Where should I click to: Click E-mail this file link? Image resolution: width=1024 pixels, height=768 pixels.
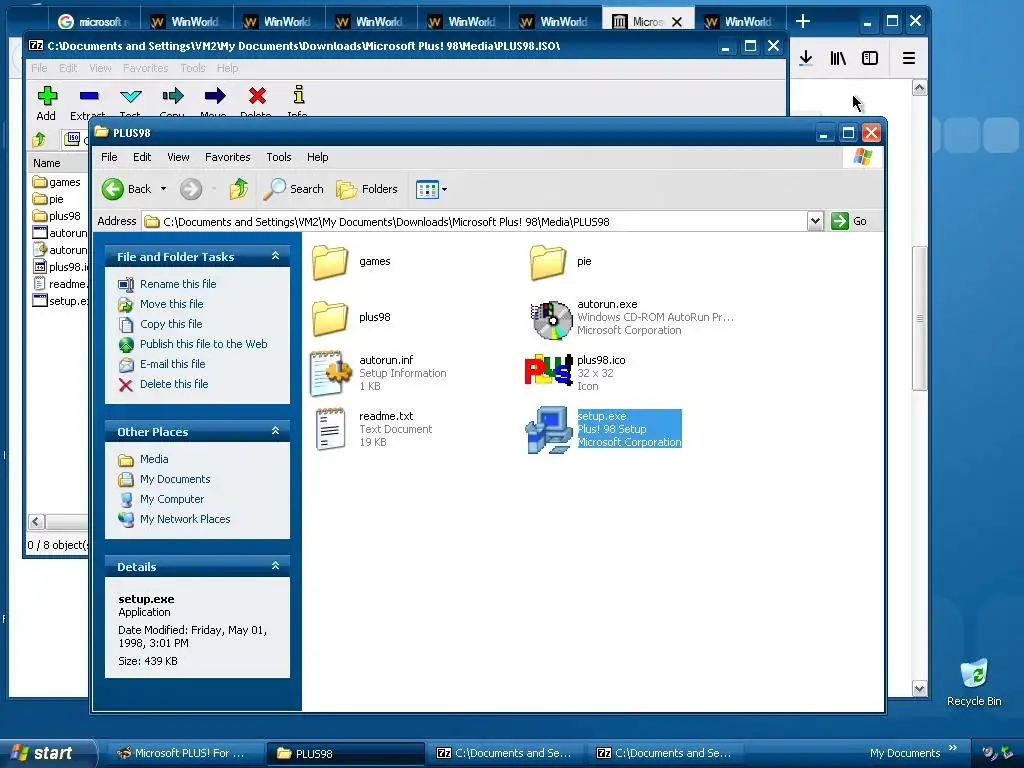(x=172, y=364)
